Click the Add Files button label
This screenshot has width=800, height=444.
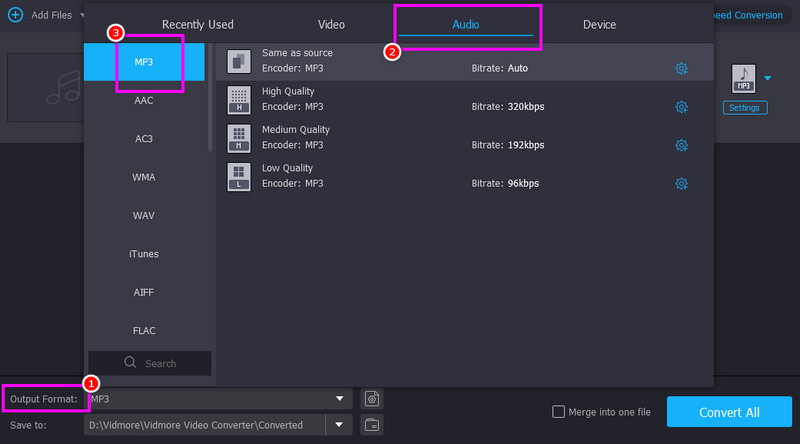(x=52, y=15)
